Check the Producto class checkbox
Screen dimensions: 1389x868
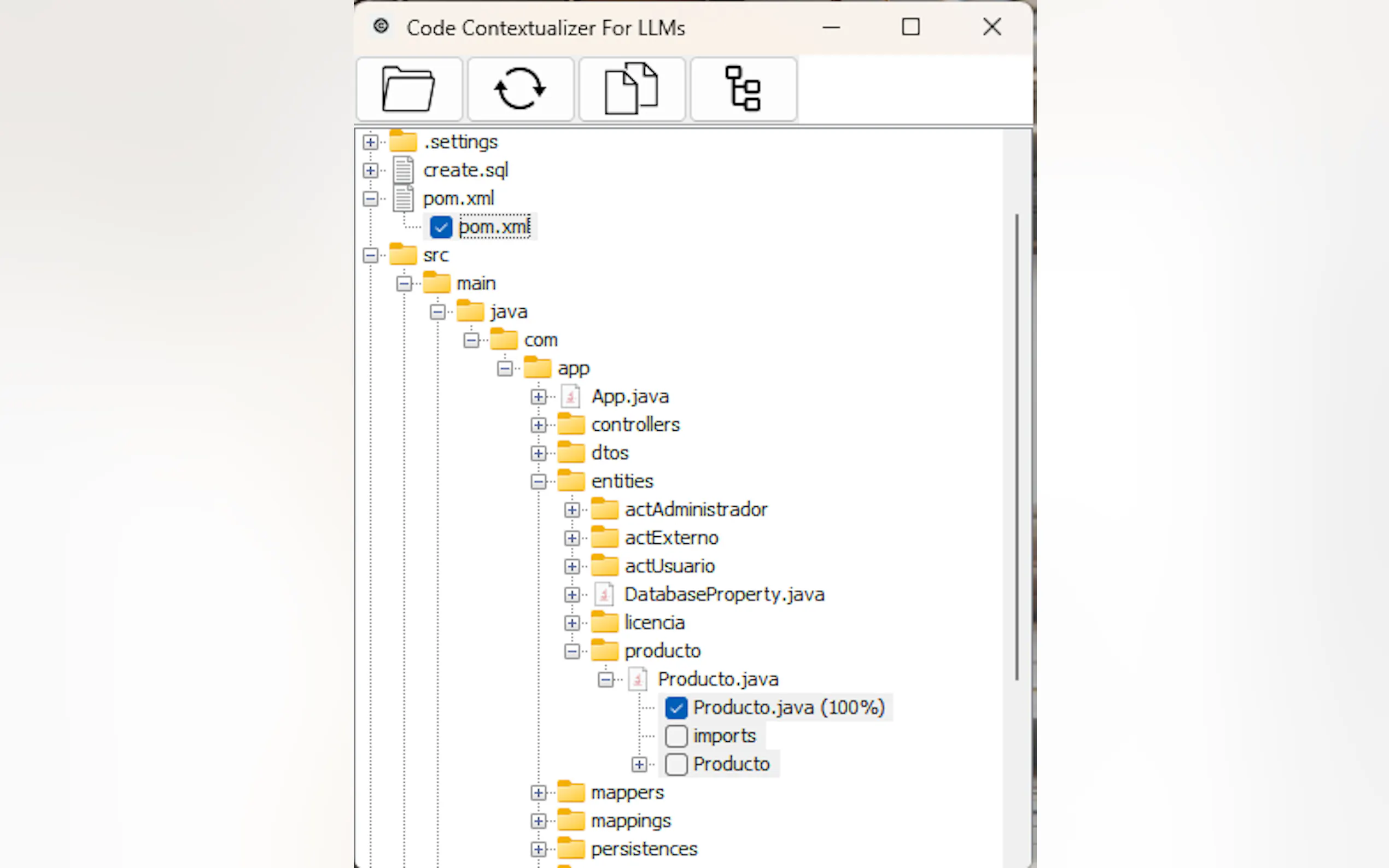(x=676, y=764)
